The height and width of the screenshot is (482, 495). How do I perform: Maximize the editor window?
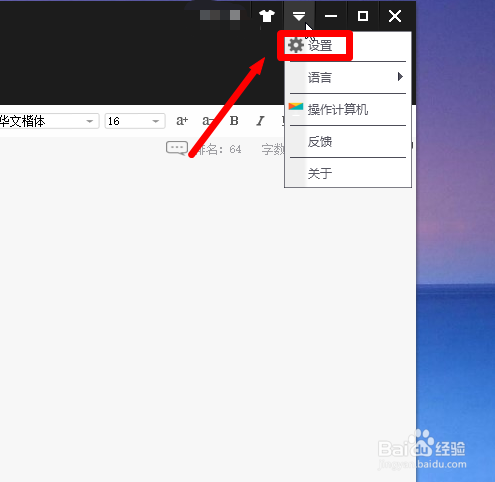click(363, 16)
